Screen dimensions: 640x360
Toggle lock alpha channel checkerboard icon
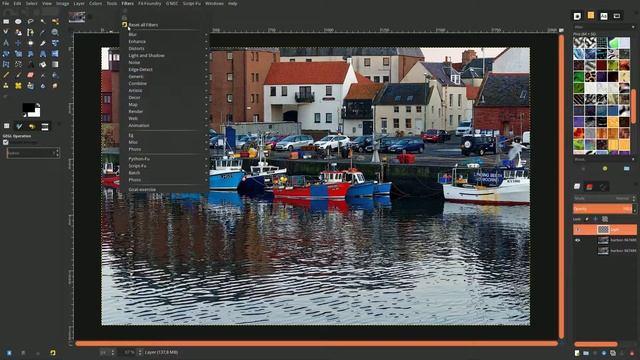coord(605,219)
